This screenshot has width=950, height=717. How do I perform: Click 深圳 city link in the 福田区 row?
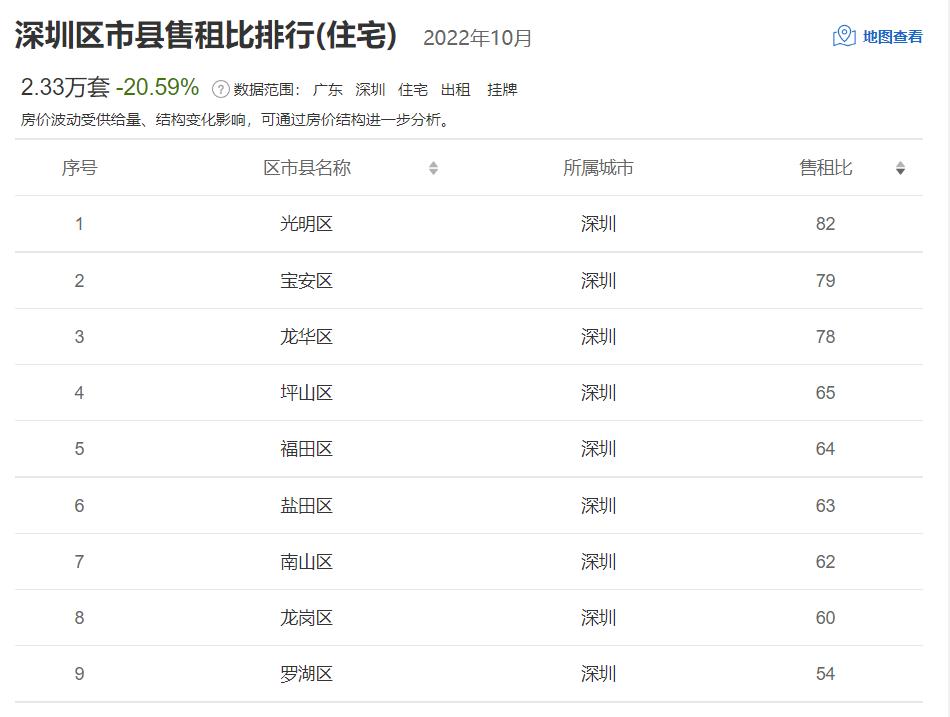pyautogui.click(x=600, y=449)
